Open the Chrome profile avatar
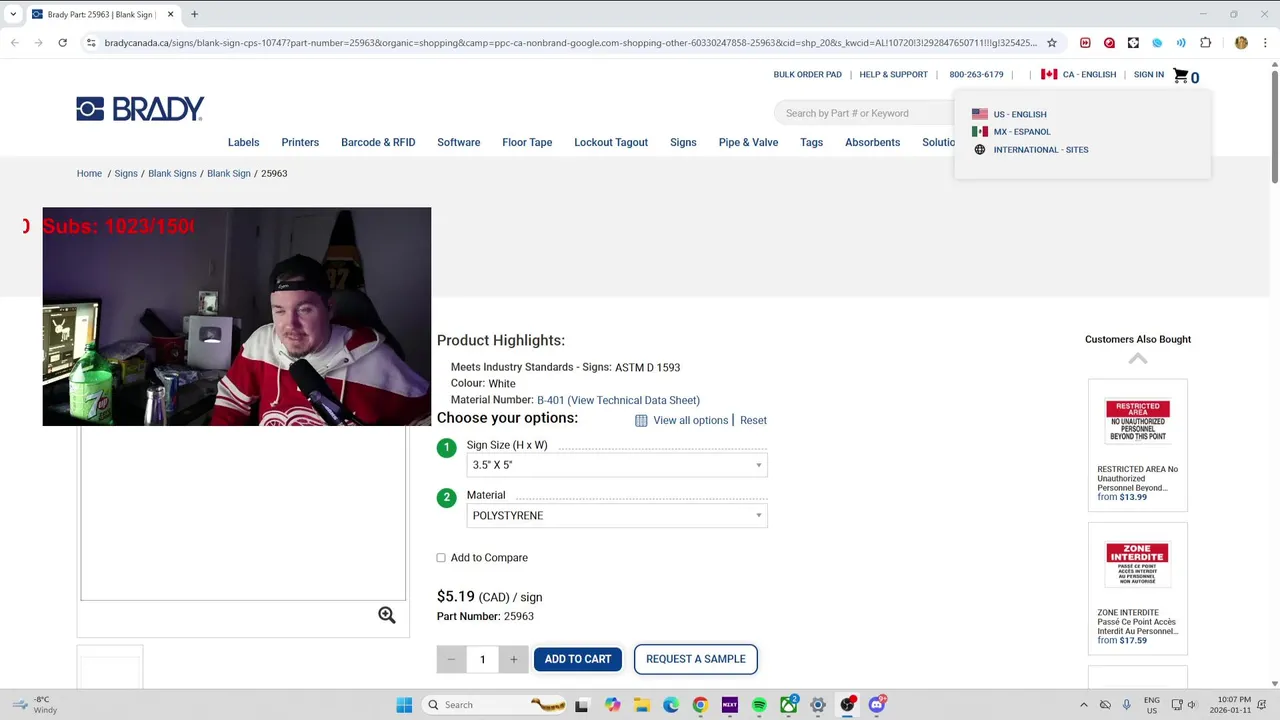Image resolution: width=1280 pixels, height=720 pixels. (1241, 43)
